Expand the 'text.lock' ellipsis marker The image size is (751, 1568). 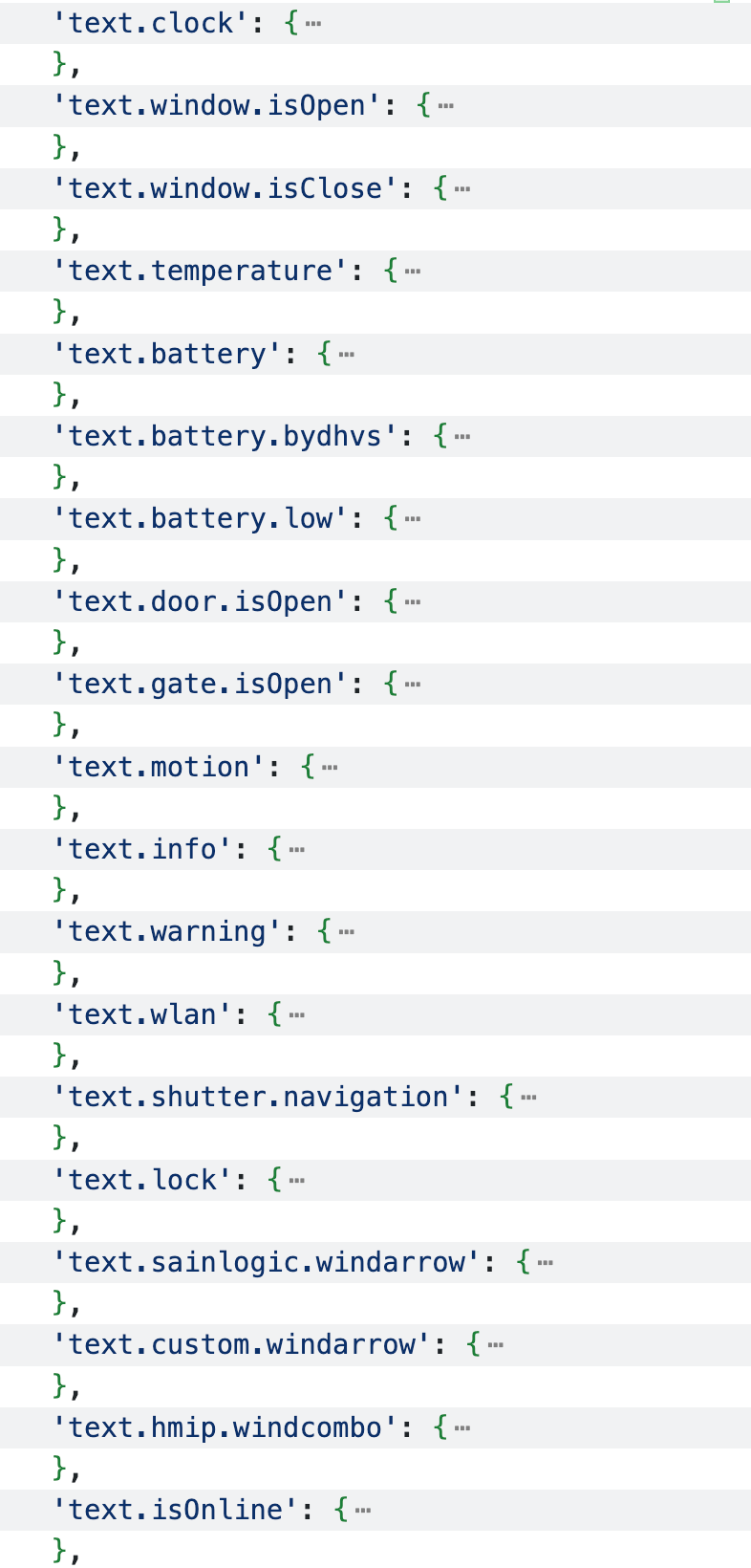[297, 1181]
